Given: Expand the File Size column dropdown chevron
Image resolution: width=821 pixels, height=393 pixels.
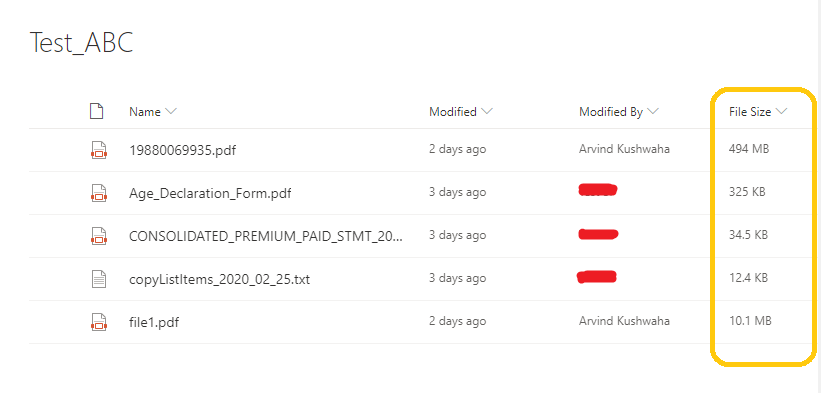Looking at the screenshot, I should (x=781, y=111).
